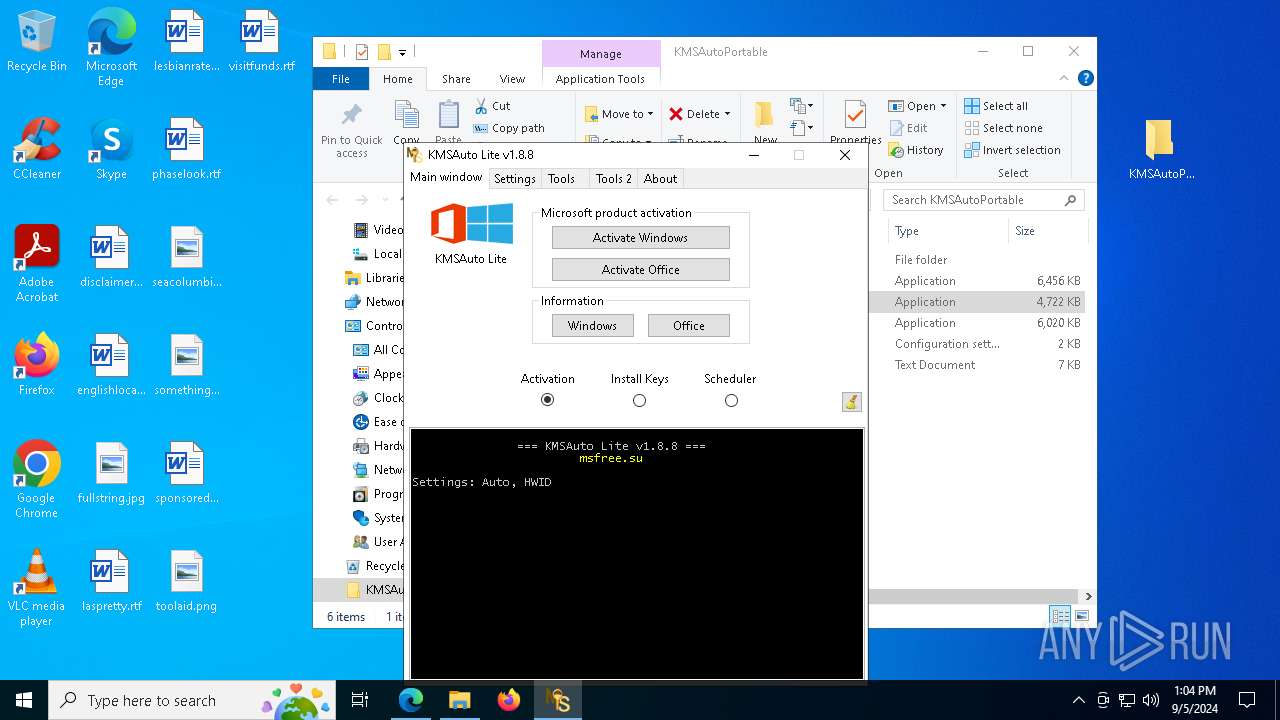Viewport: 1280px width, 720px height.
Task: Click the History ribbon button
Action: (x=915, y=150)
